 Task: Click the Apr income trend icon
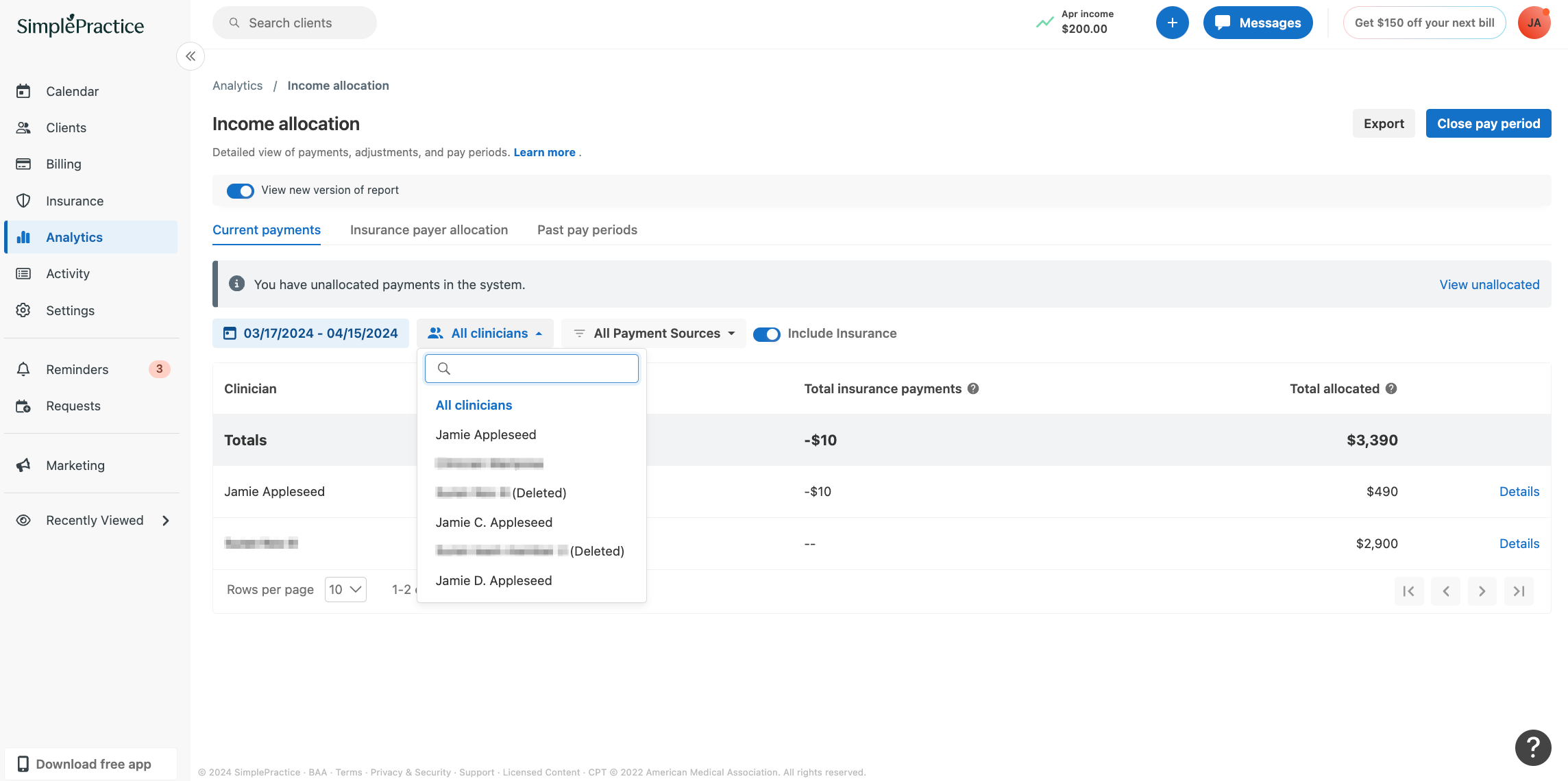click(x=1045, y=23)
